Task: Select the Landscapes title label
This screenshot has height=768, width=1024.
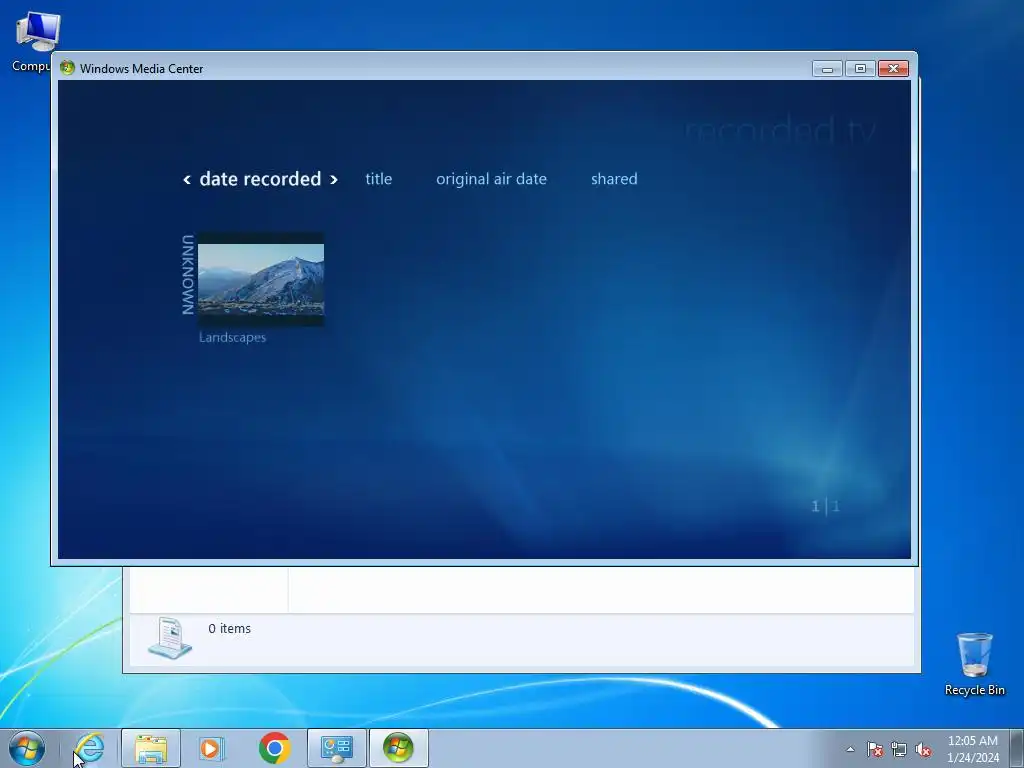Action: [x=232, y=338]
